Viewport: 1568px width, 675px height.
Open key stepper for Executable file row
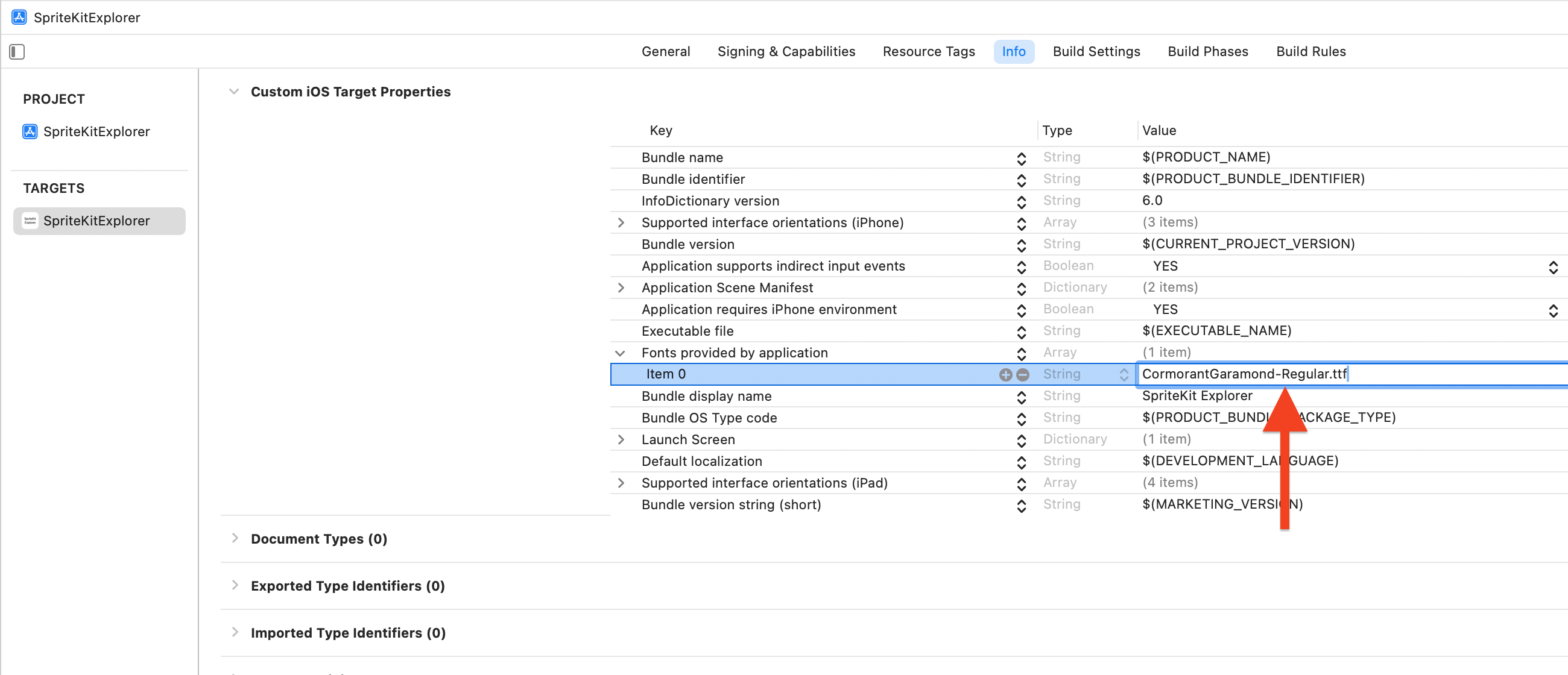[x=1021, y=332]
